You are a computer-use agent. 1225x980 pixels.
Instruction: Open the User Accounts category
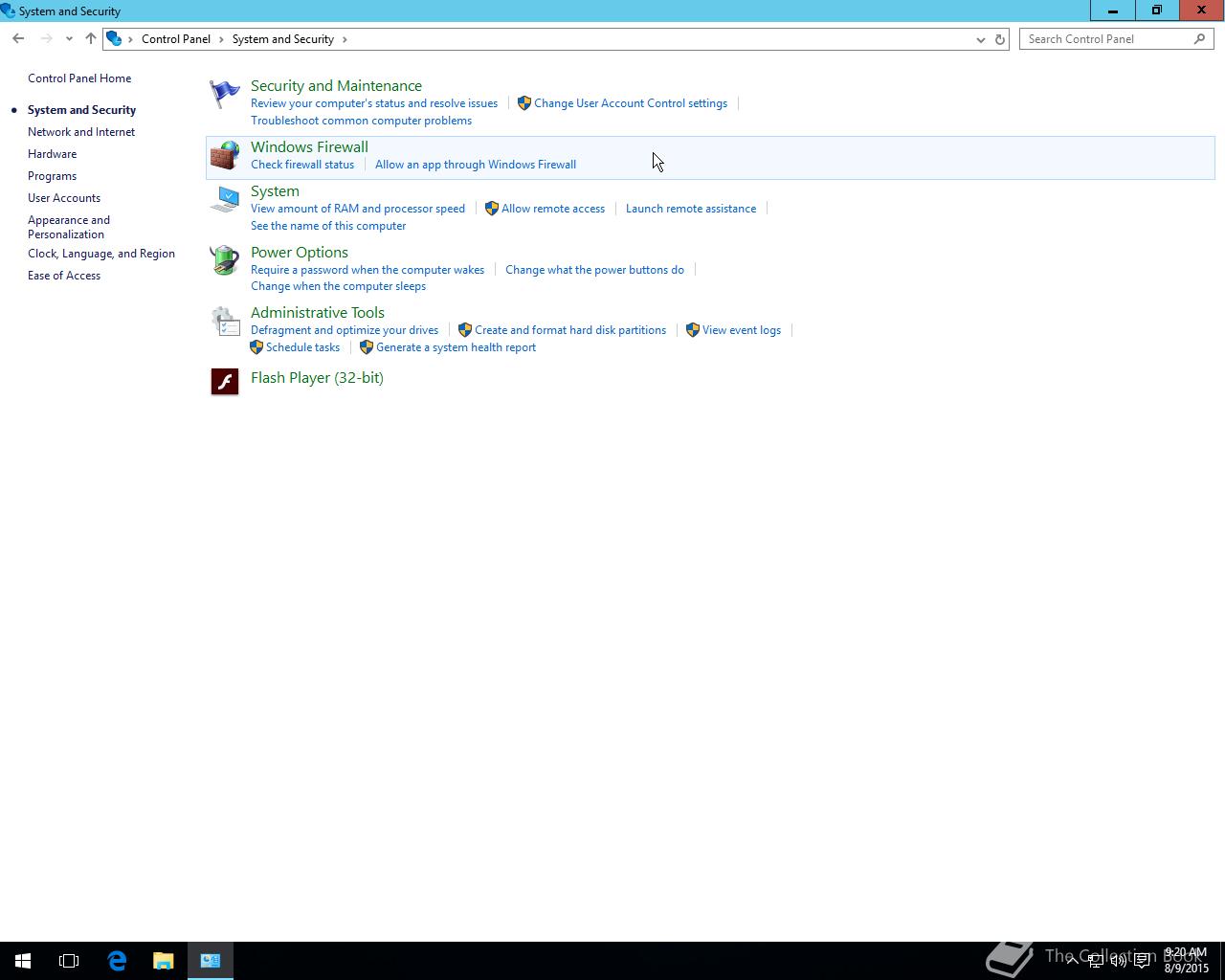pos(64,198)
